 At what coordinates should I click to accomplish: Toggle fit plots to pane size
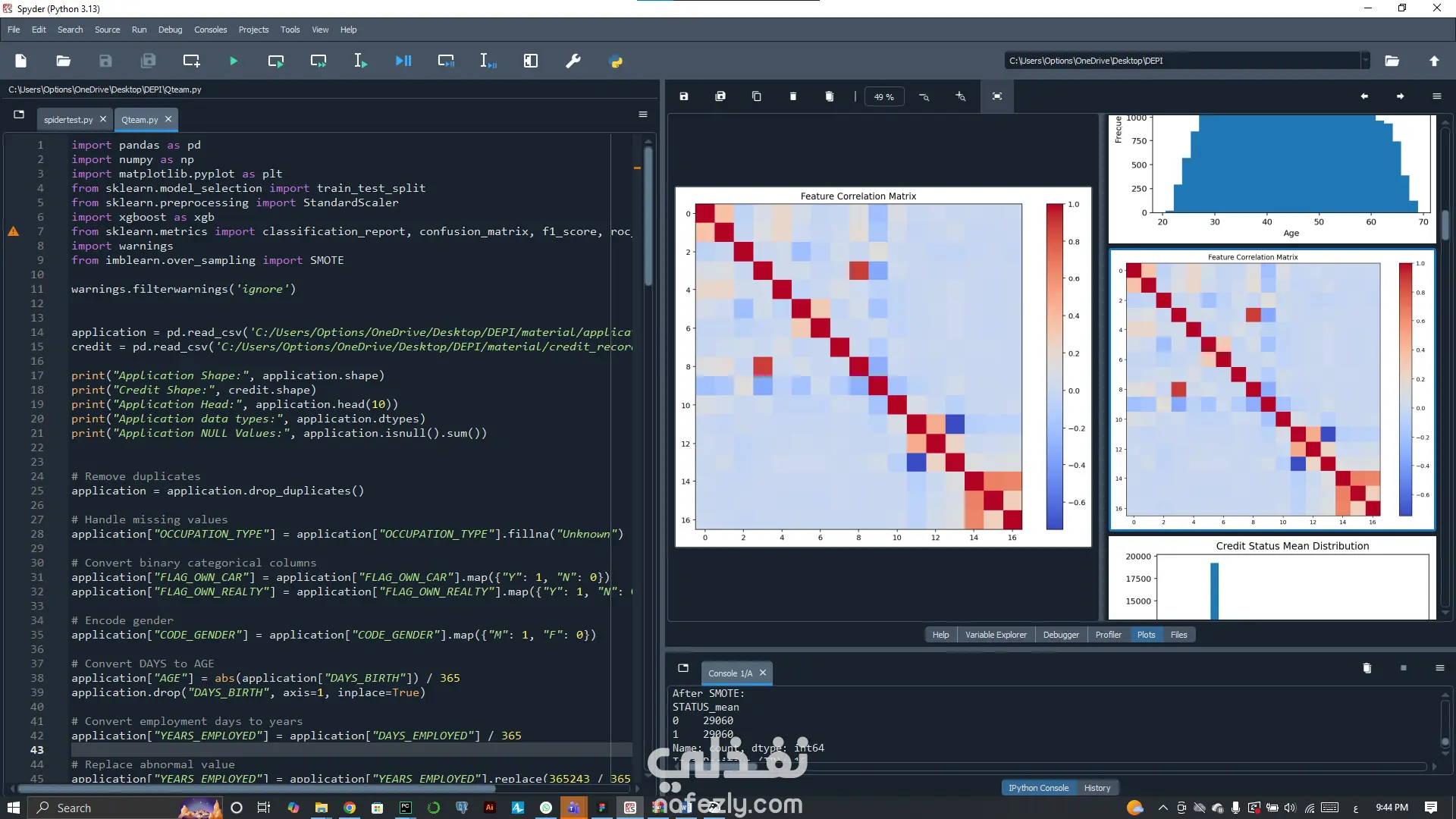tap(997, 96)
